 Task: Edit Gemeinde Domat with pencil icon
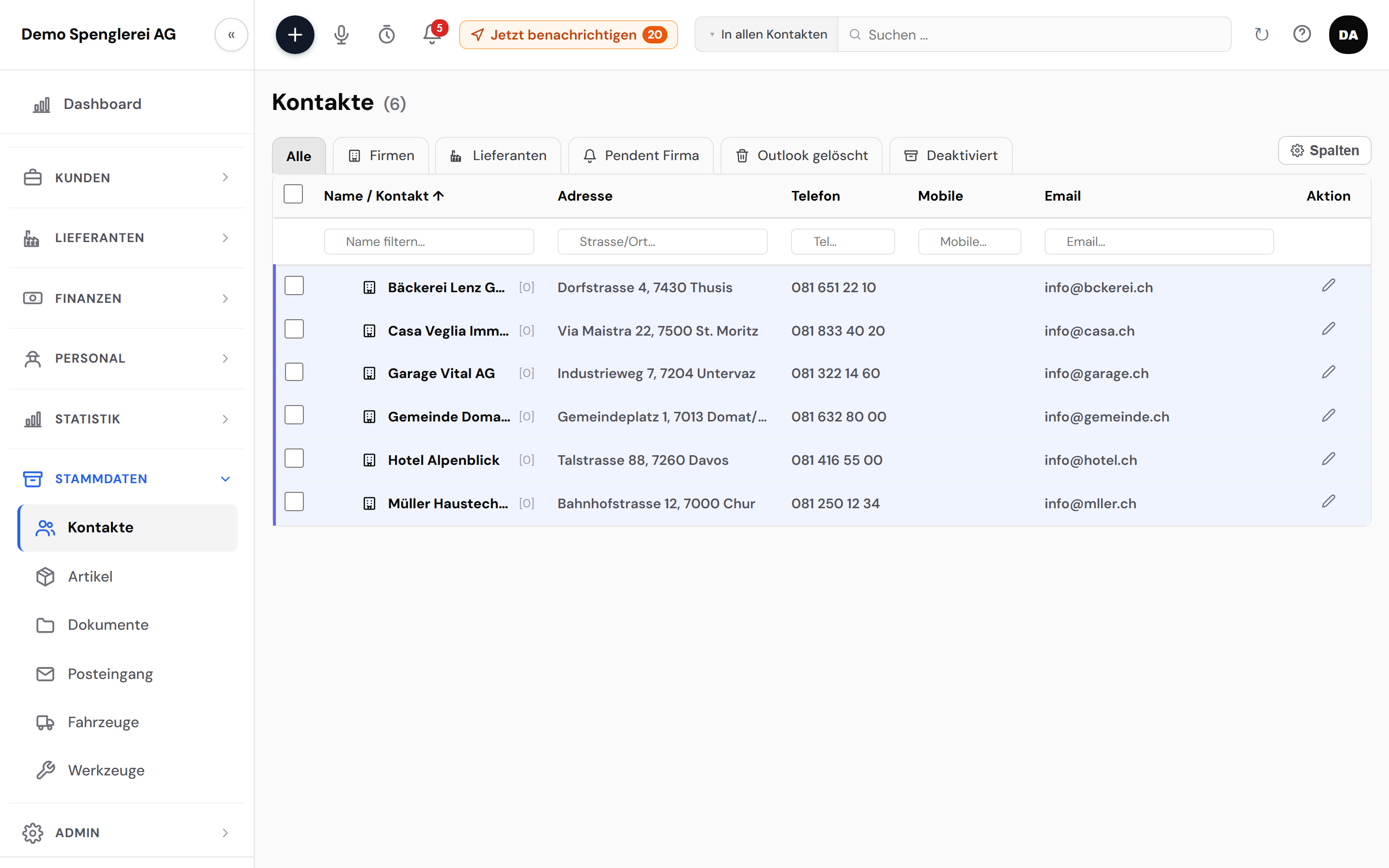tap(1328, 416)
